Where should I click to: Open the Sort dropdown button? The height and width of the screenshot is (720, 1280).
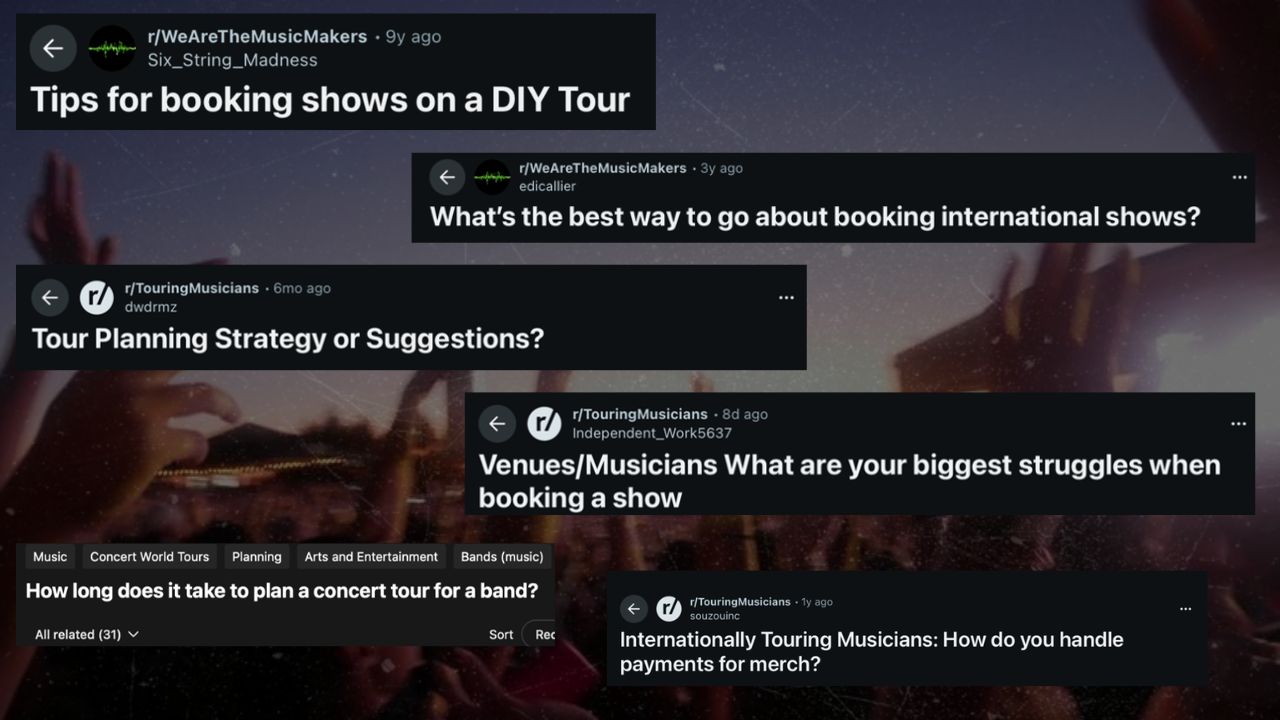pyautogui.click(x=538, y=634)
